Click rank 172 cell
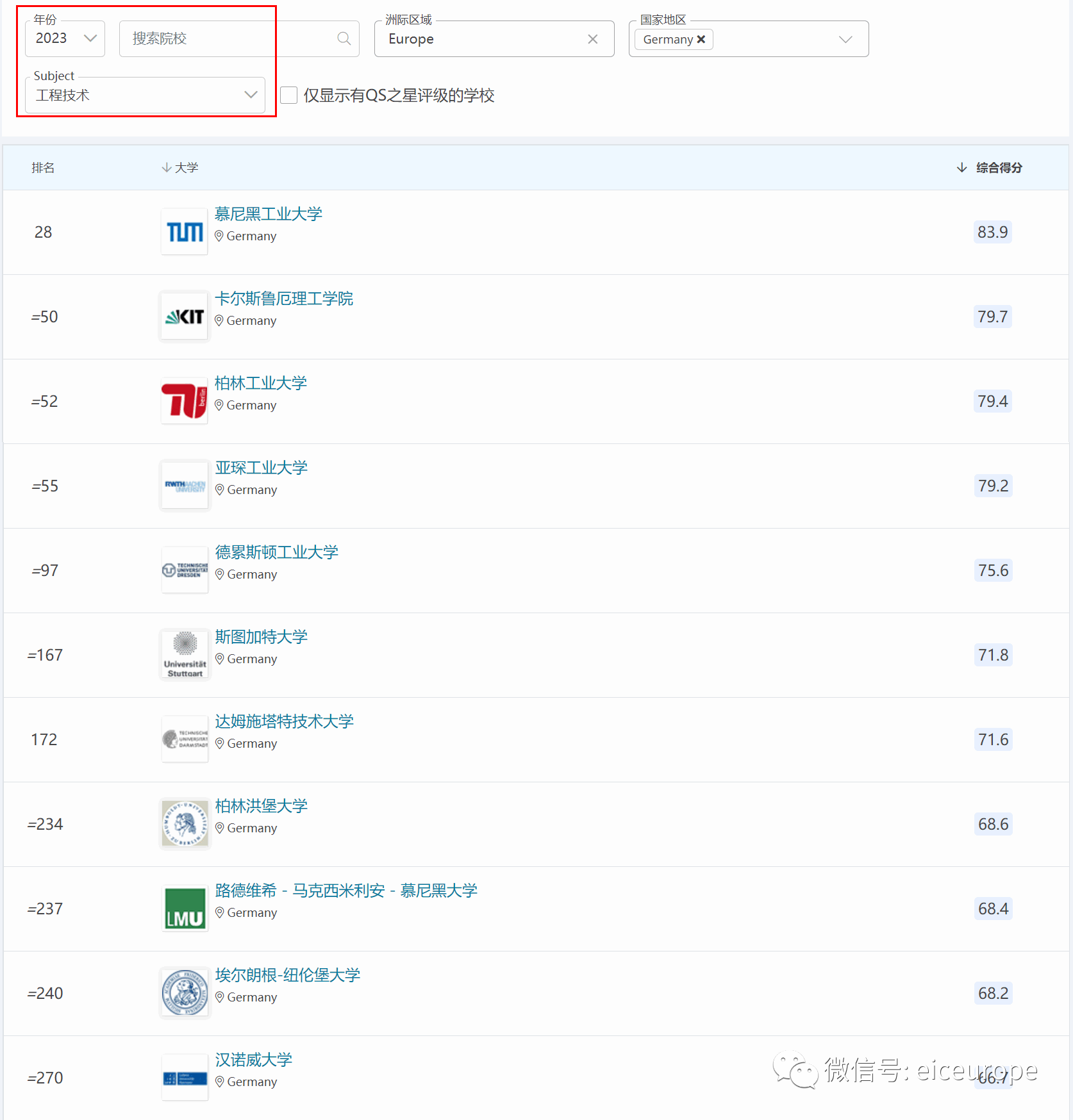The width and height of the screenshot is (1073, 1120). (44, 739)
